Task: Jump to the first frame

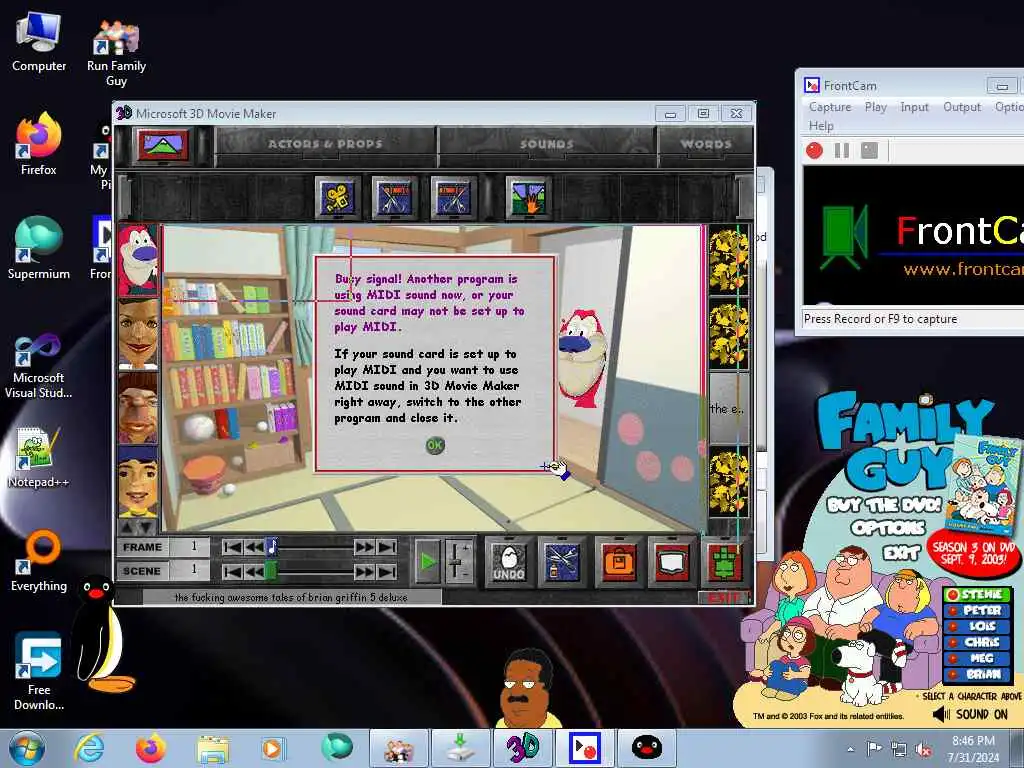Action: coord(232,547)
